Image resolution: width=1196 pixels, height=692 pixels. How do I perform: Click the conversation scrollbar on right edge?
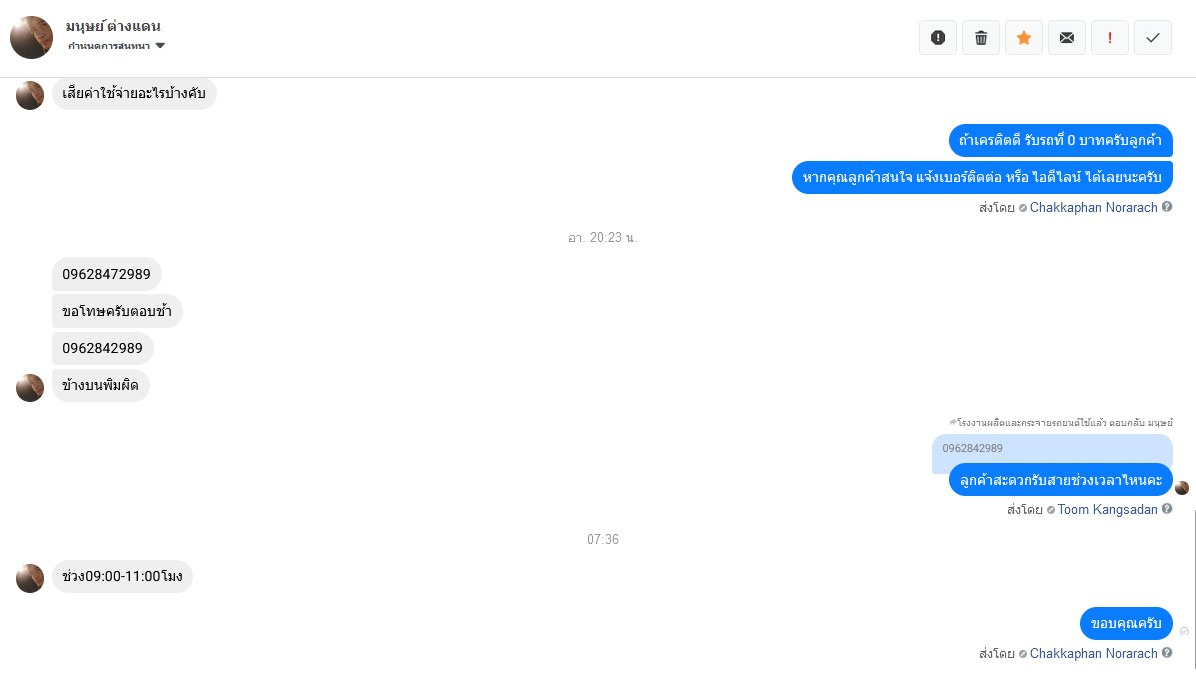1194,589
